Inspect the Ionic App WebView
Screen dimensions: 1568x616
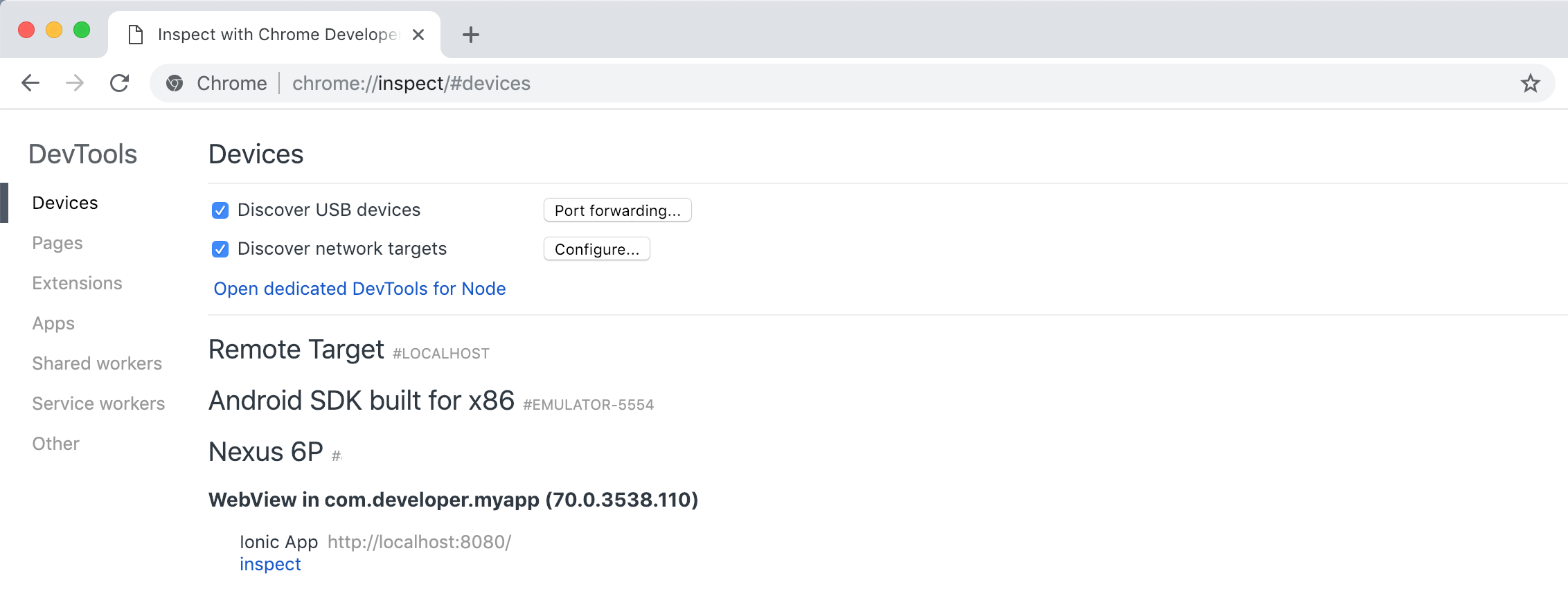pos(270,564)
